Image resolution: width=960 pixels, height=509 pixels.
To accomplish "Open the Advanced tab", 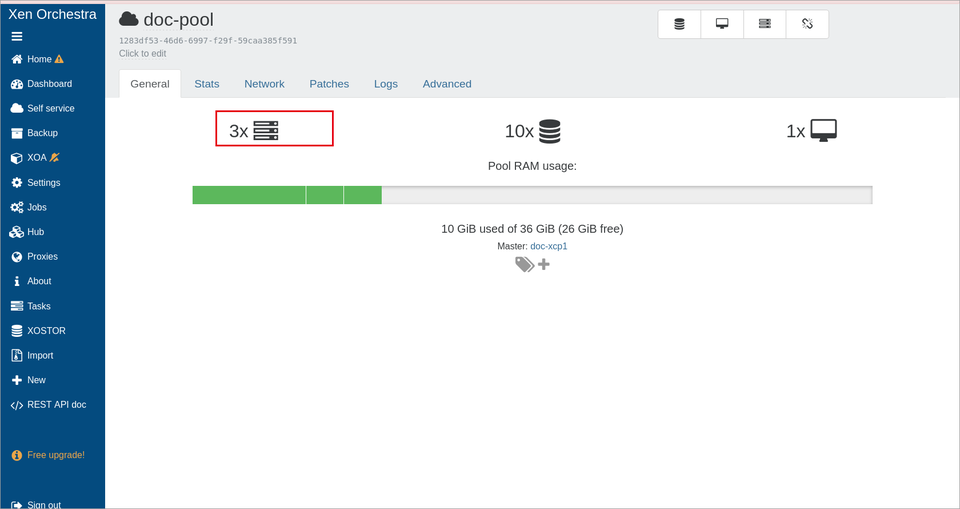I will click(447, 84).
